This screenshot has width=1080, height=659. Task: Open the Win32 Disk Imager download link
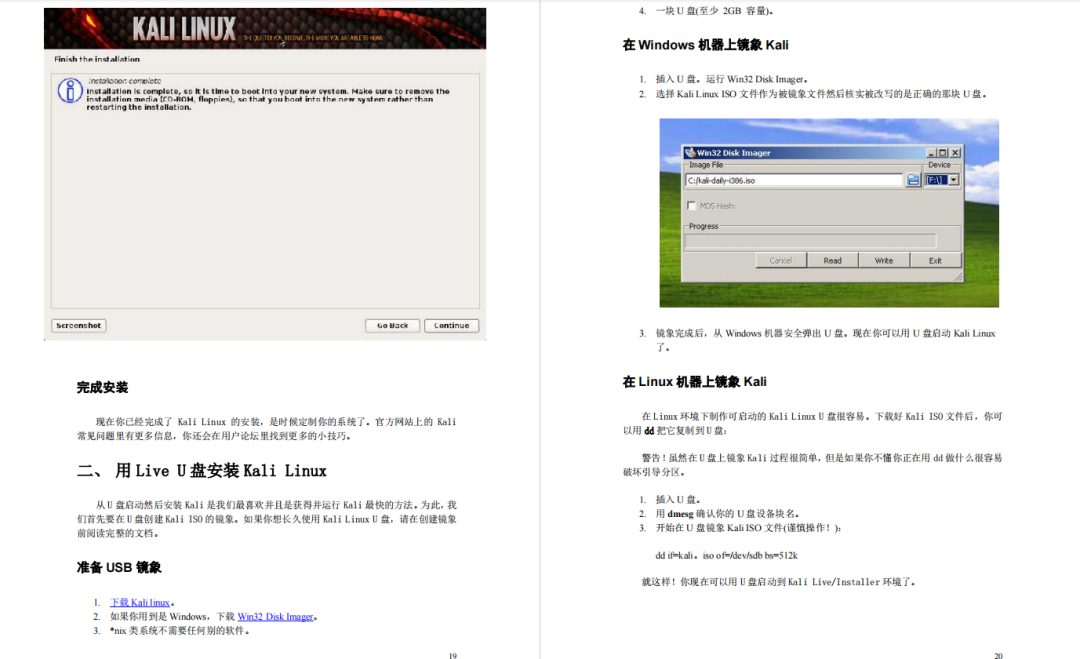[276, 617]
